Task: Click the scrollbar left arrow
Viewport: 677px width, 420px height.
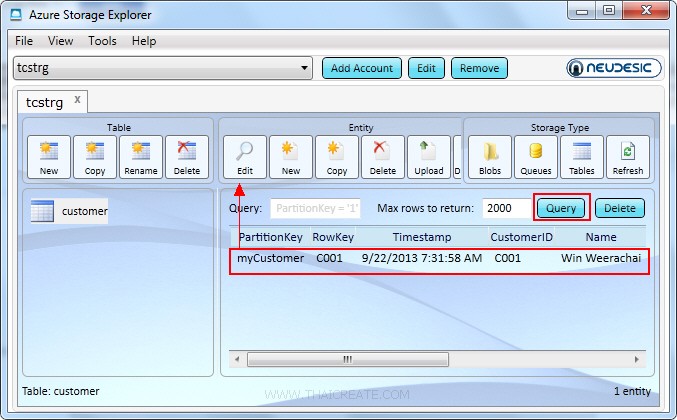Action: (237, 359)
